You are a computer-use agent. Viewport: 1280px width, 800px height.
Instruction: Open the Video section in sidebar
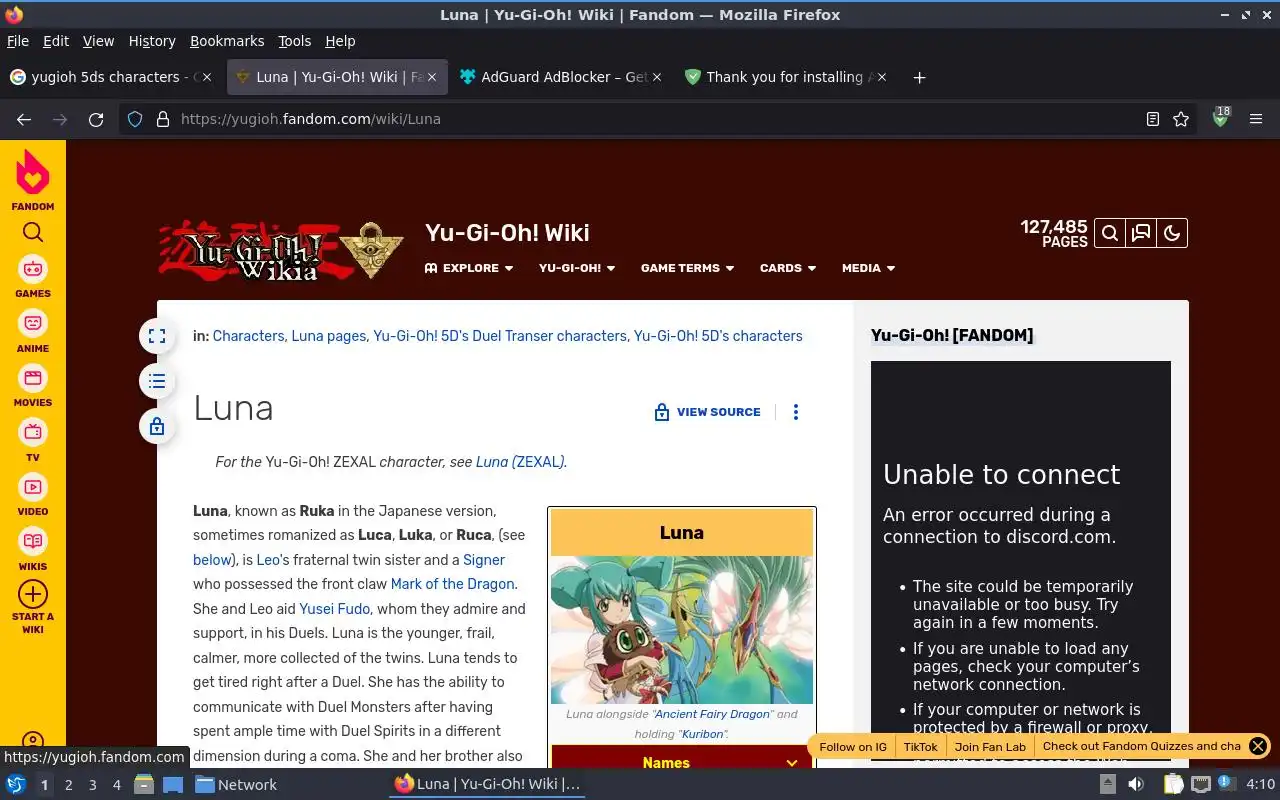(x=33, y=495)
